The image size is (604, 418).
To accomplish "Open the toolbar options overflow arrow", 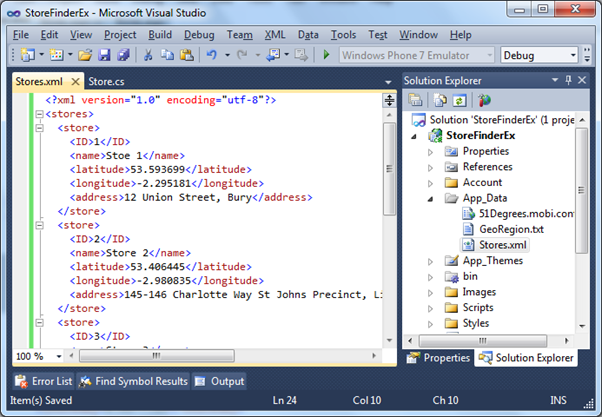I will click(x=587, y=55).
